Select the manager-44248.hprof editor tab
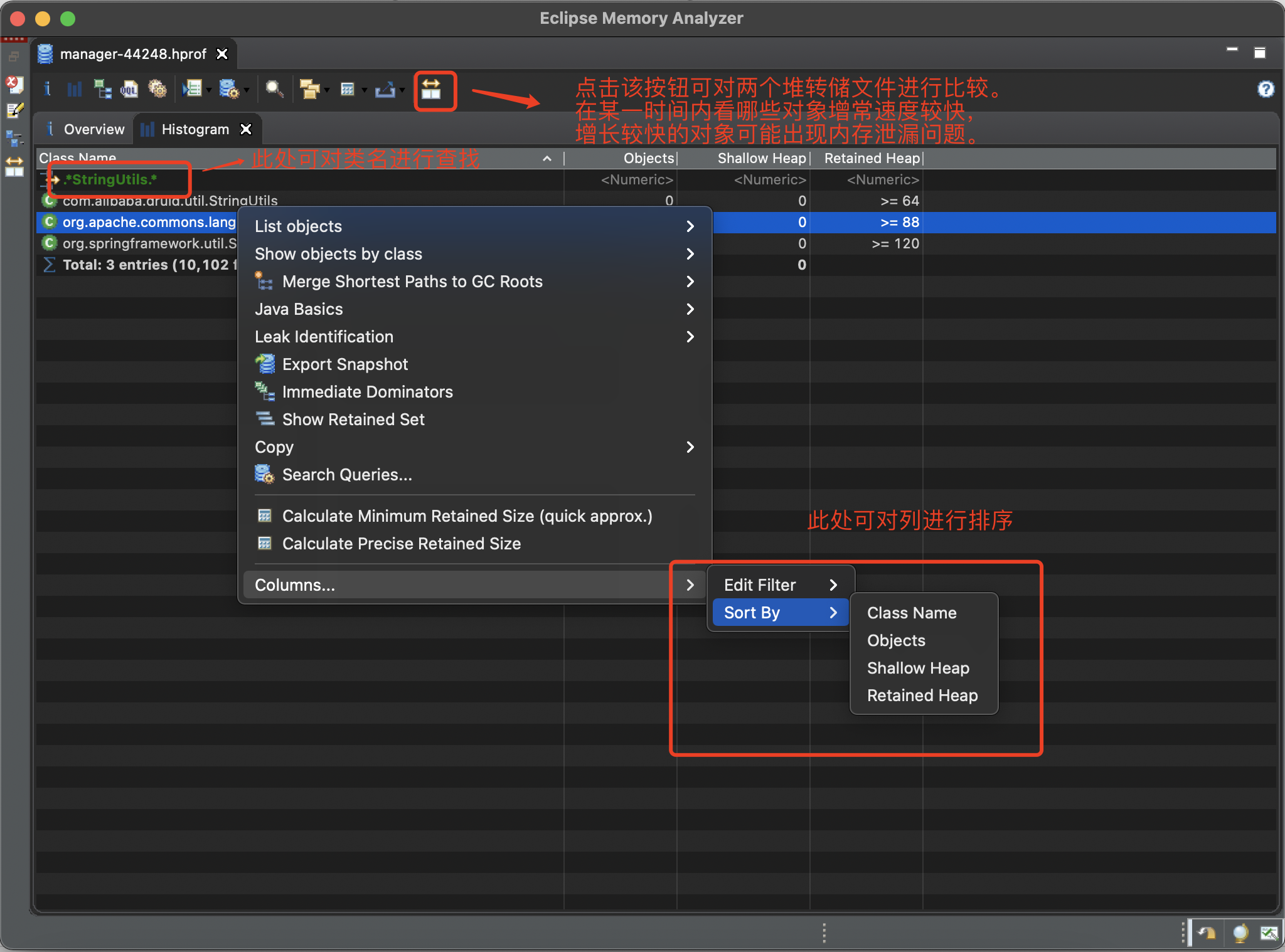This screenshot has width=1285, height=952. coord(132,54)
